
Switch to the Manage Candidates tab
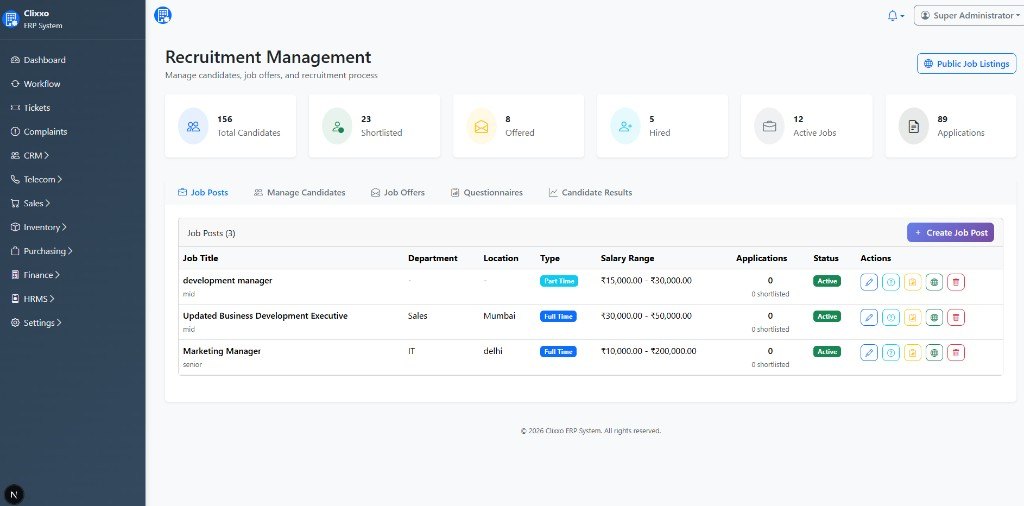tap(300, 193)
